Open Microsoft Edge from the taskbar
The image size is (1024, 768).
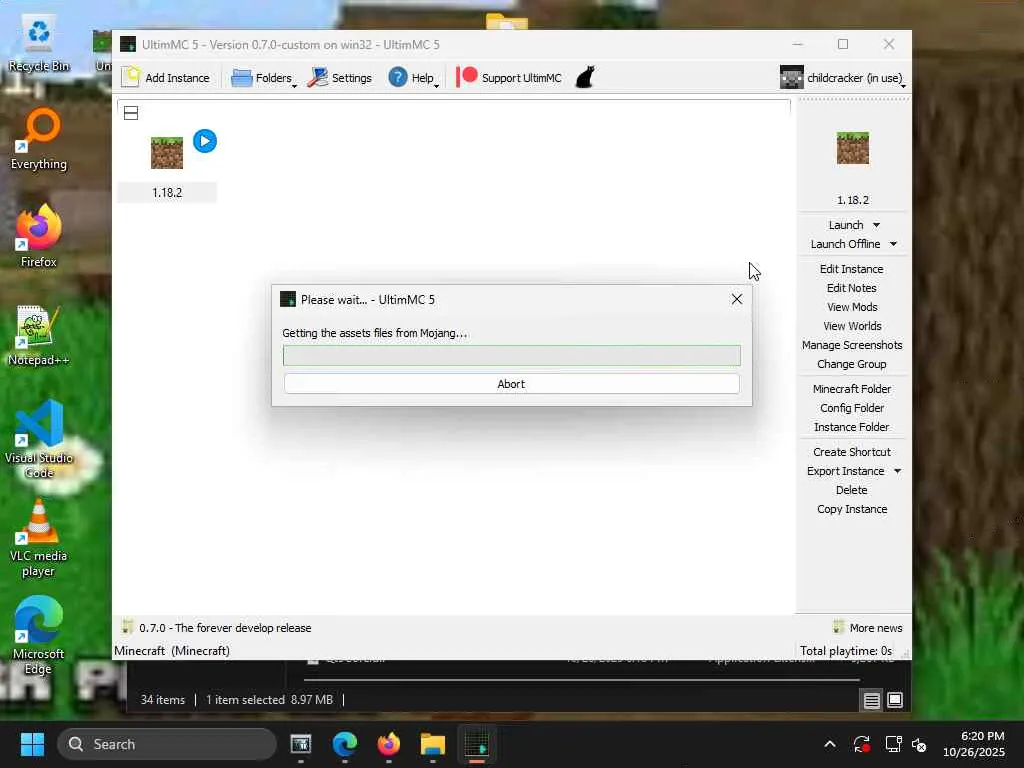point(345,744)
